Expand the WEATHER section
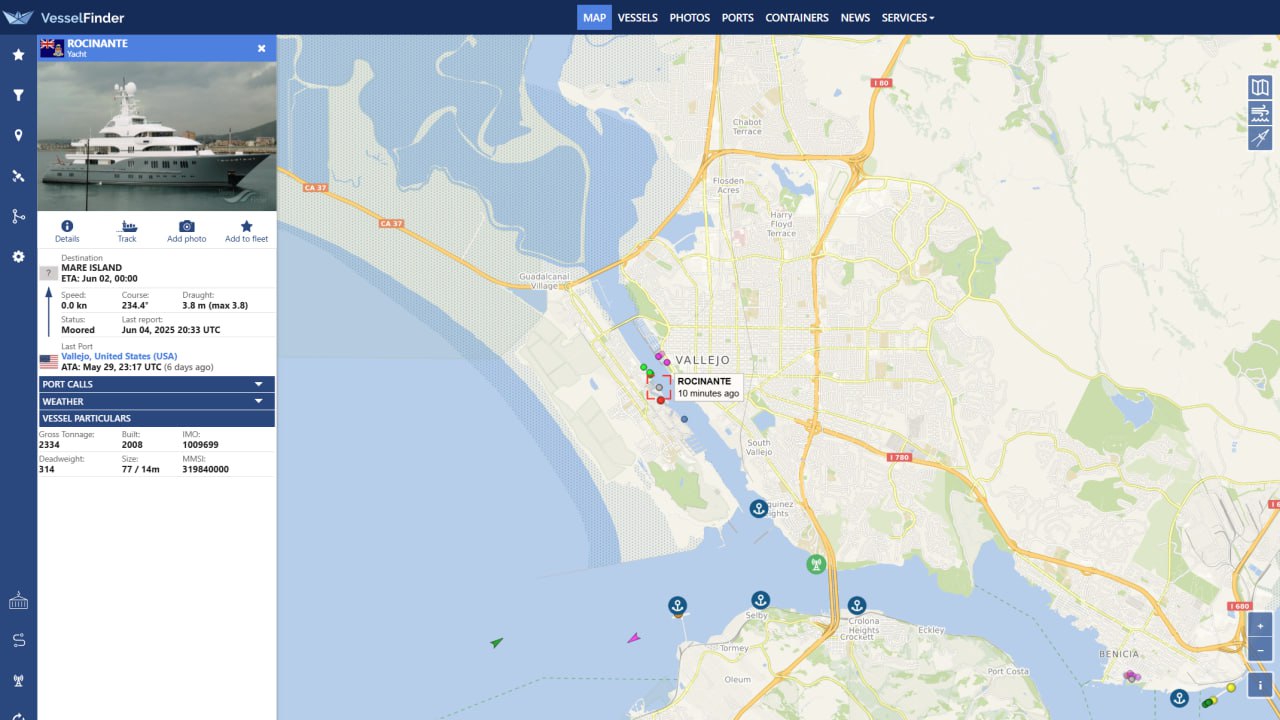 (156, 401)
